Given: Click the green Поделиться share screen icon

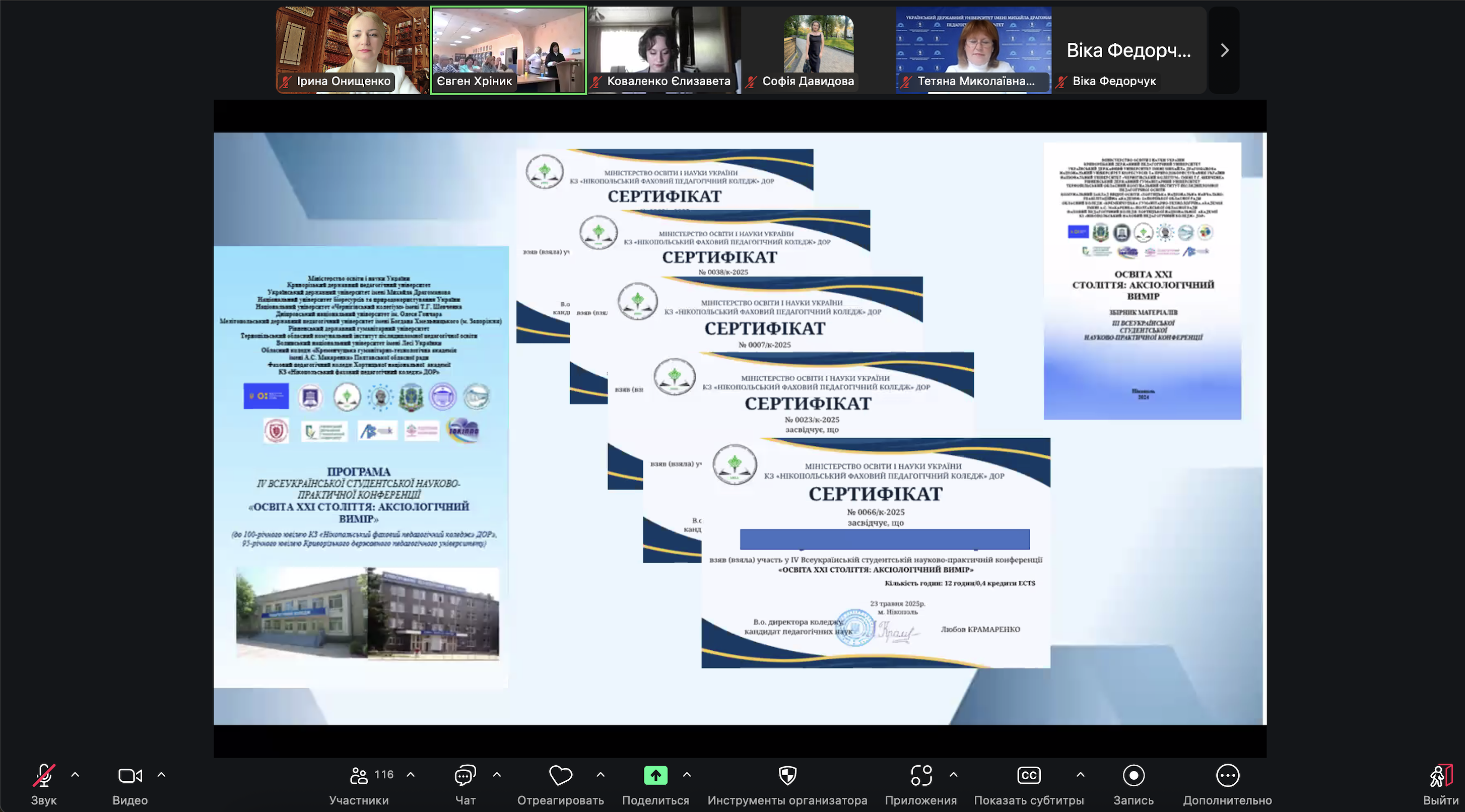Looking at the screenshot, I should point(655,776).
